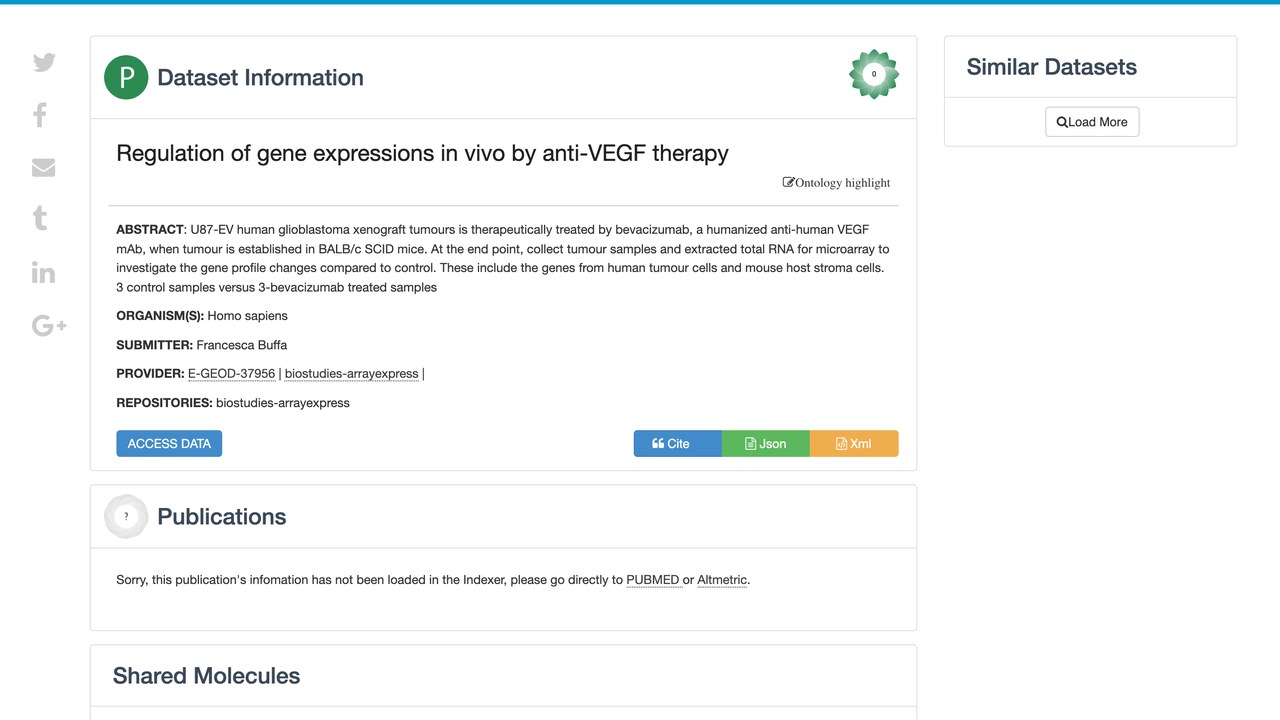
Task: Share via LinkedIn icon
Action: [43, 272]
